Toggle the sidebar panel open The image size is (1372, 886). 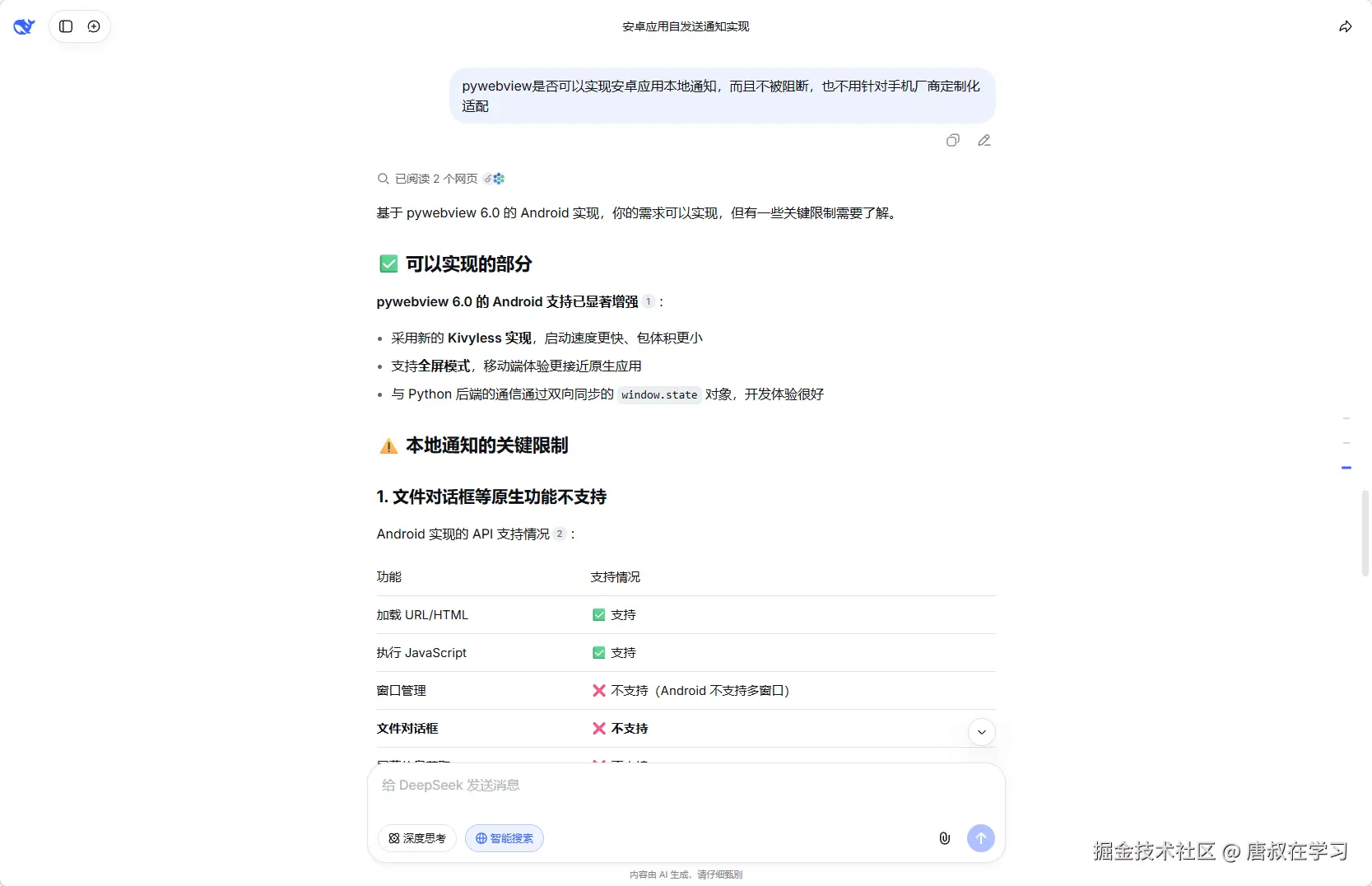point(65,26)
